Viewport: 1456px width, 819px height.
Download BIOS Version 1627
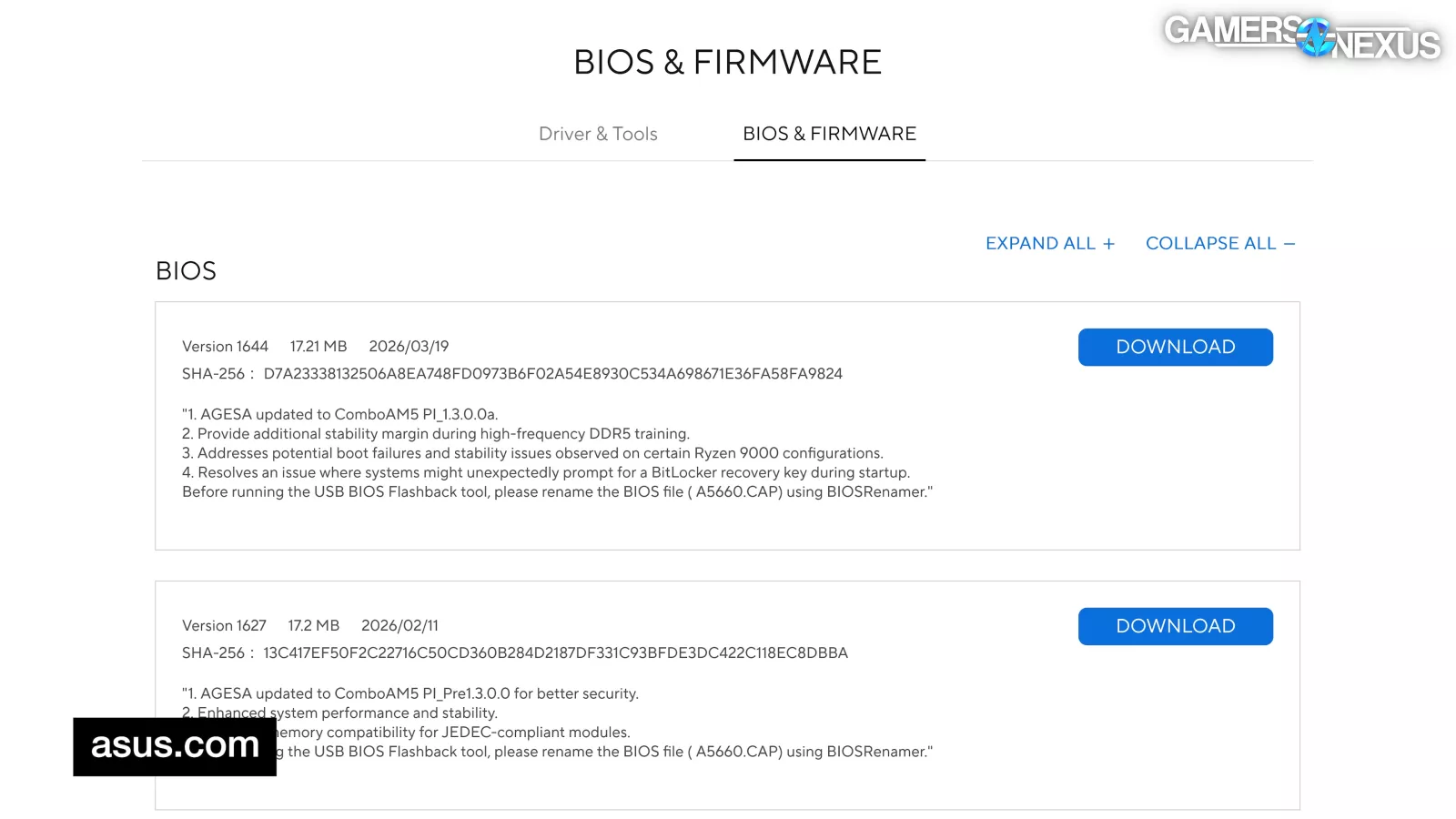tap(1176, 626)
